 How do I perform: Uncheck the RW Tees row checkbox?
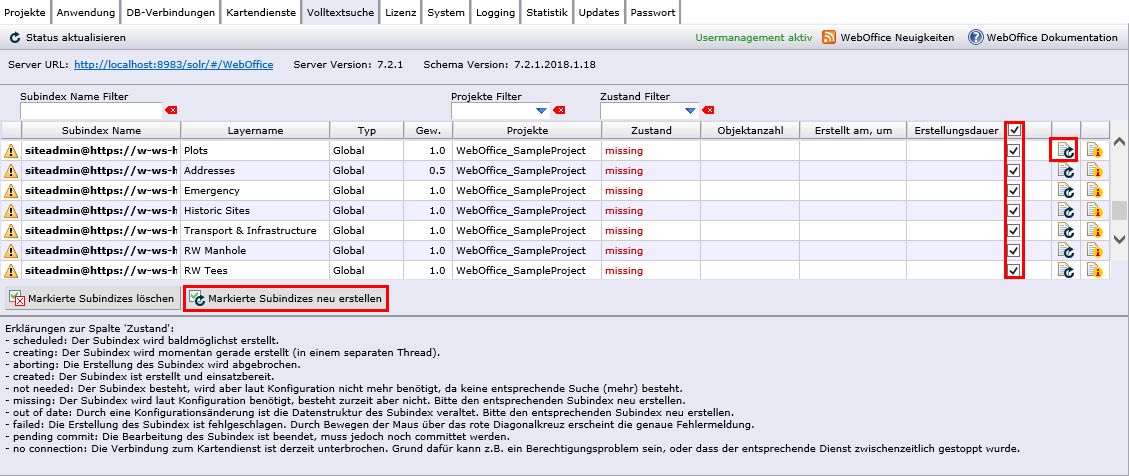[x=1015, y=271]
